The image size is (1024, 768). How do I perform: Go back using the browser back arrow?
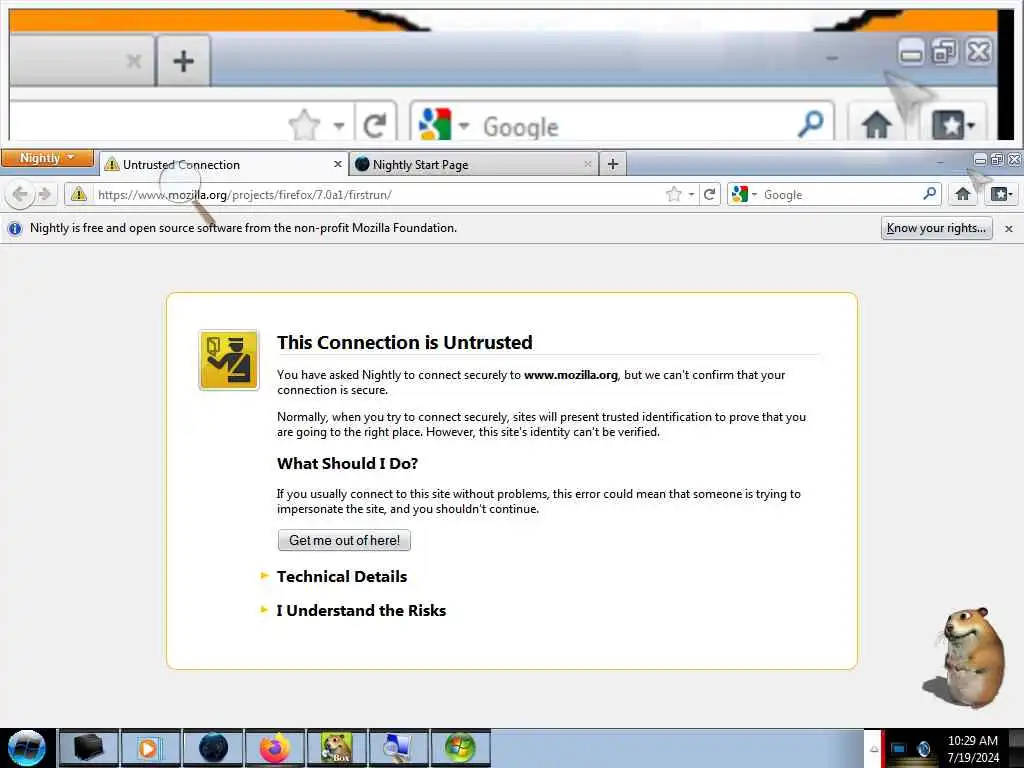point(20,194)
